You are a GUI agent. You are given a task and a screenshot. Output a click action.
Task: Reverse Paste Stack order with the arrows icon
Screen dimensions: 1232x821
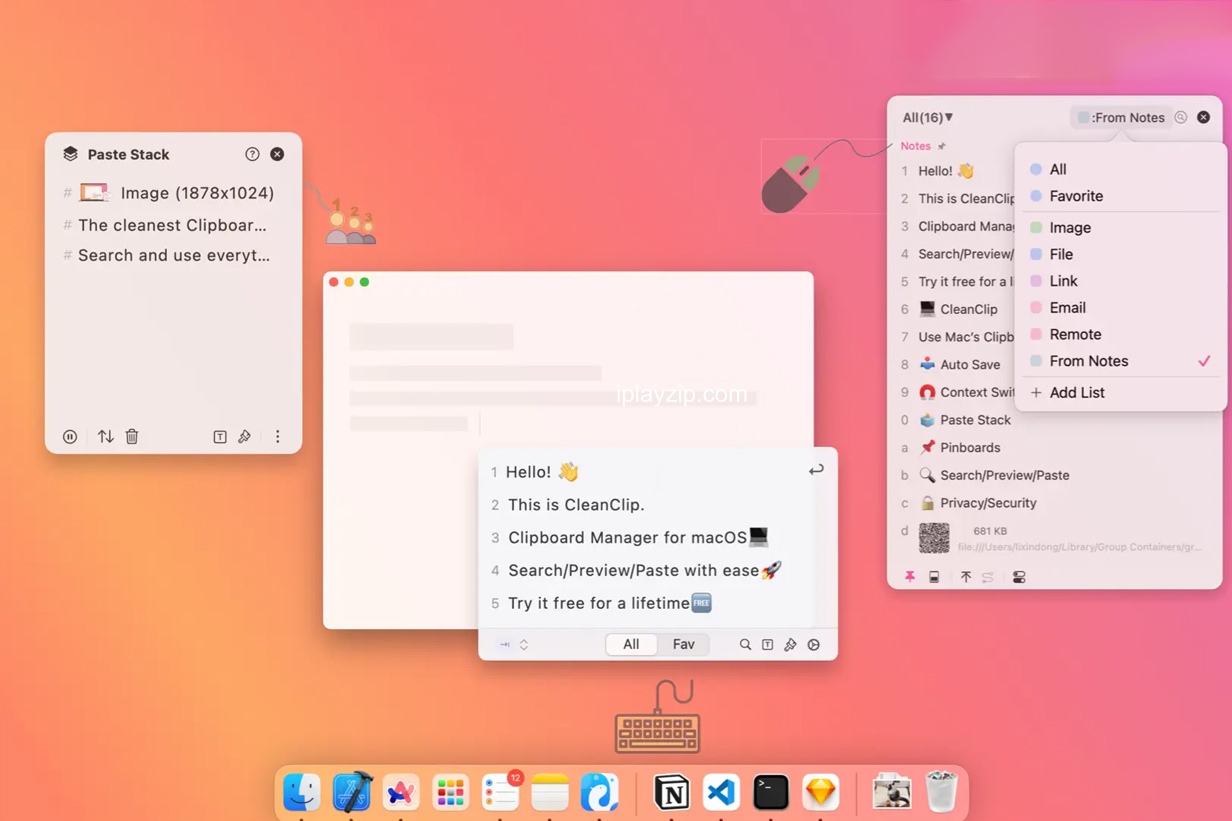click(105, 437)
